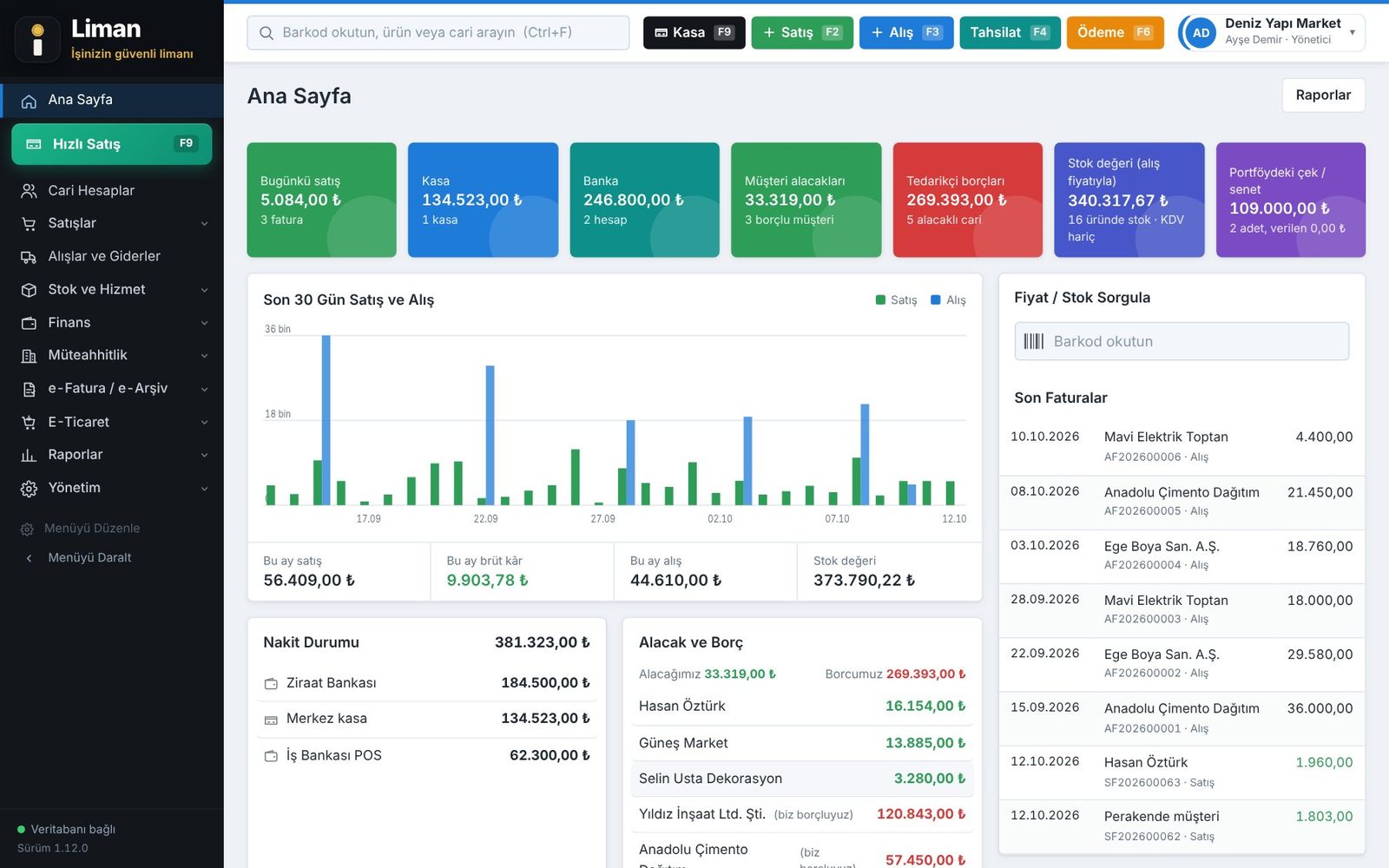Screen dimensions: 1389x868
Task: Click the Liman logo icon
Action: (x=37, y=40)
